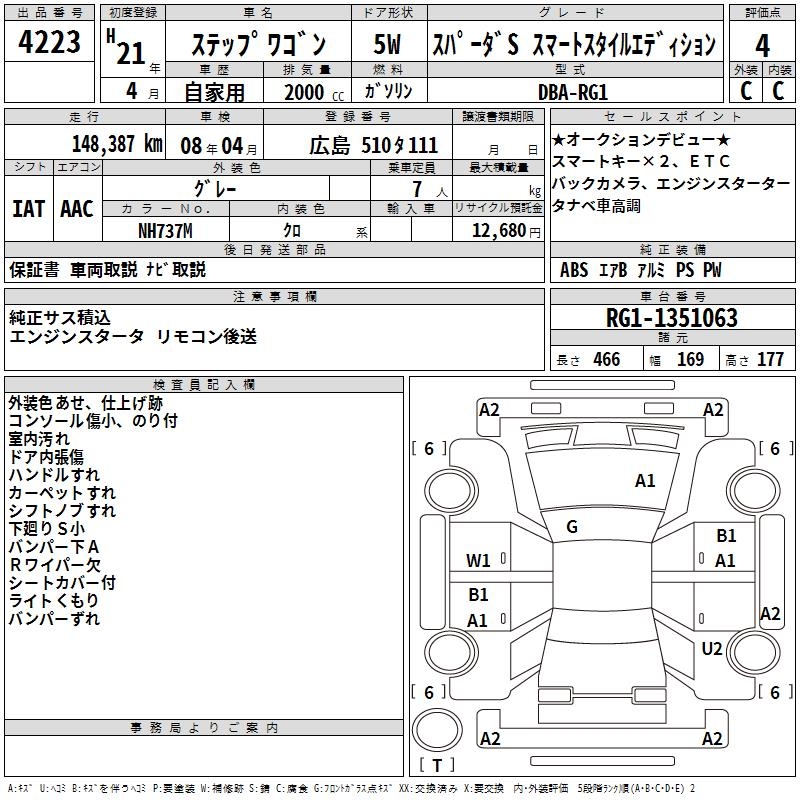Select the chassis number RG1-1351063
Screen dimensions: 800x800
point(672,318)
